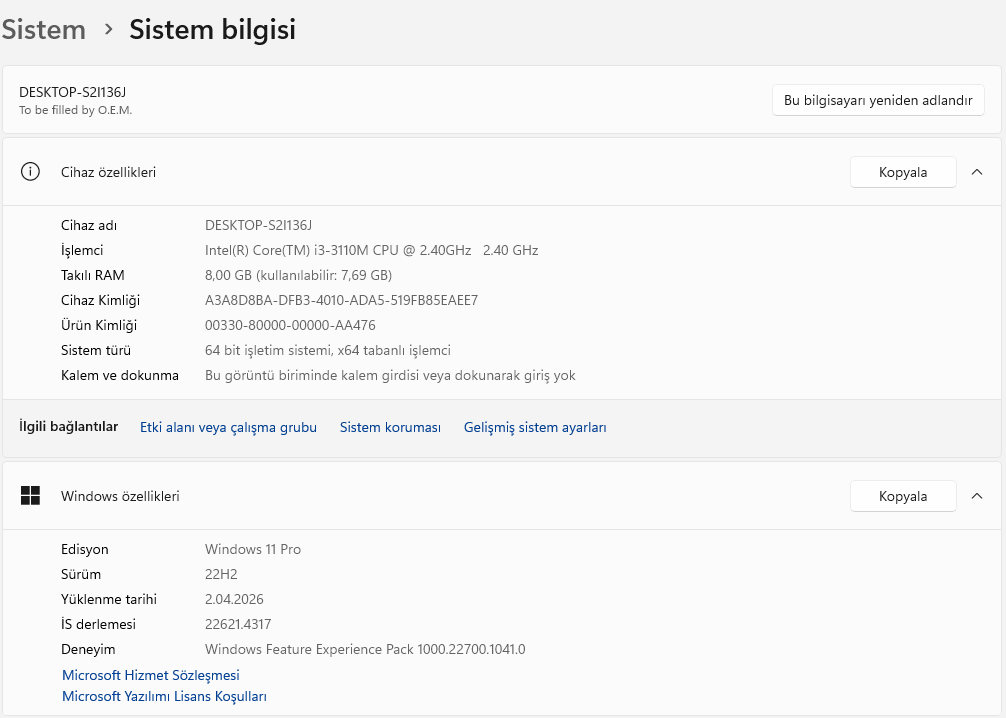Select product ID 00330-80000-00000-AA476

coord(290,325)
